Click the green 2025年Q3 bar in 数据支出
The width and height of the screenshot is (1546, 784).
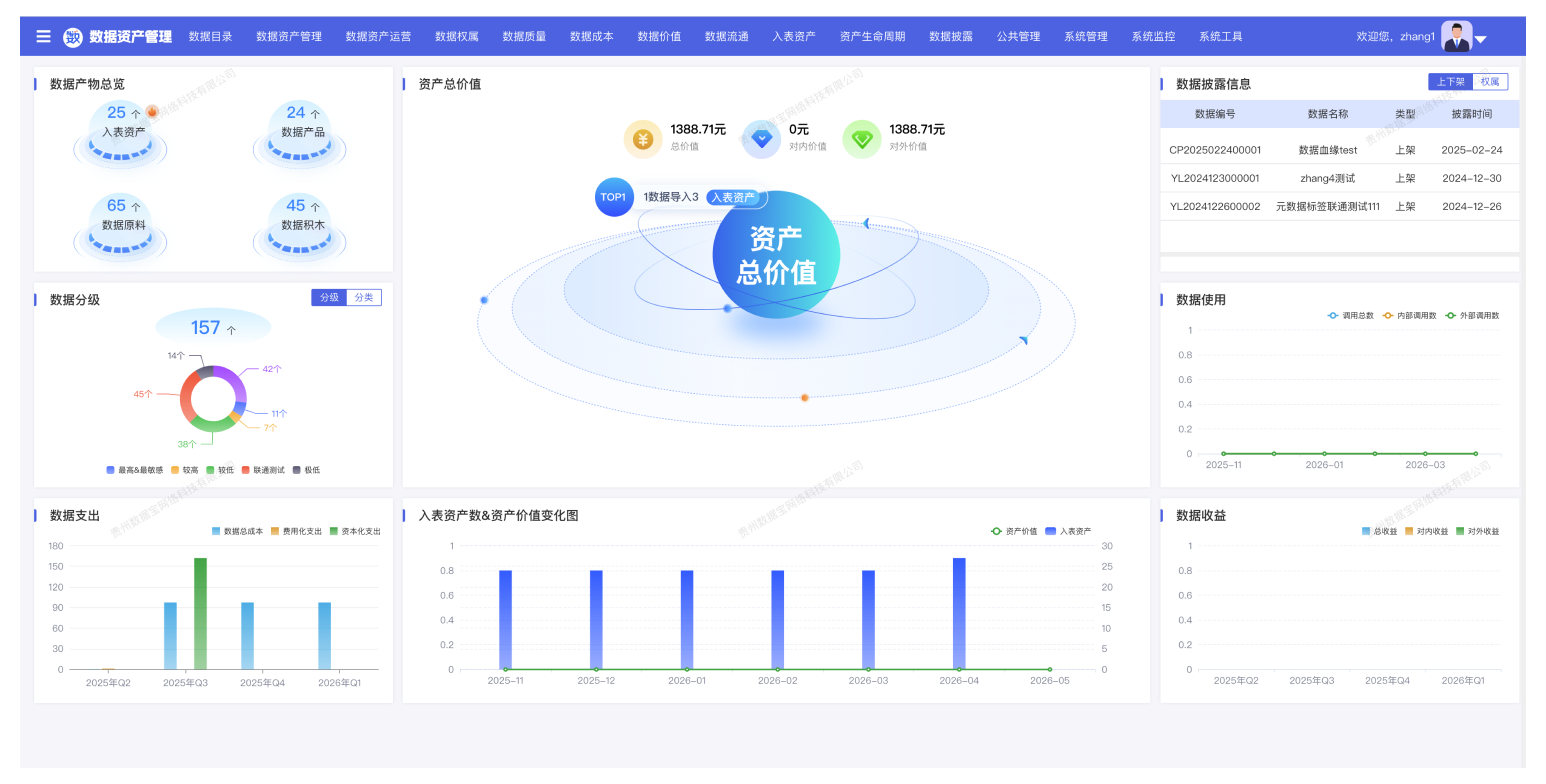[x=200, y=614]
